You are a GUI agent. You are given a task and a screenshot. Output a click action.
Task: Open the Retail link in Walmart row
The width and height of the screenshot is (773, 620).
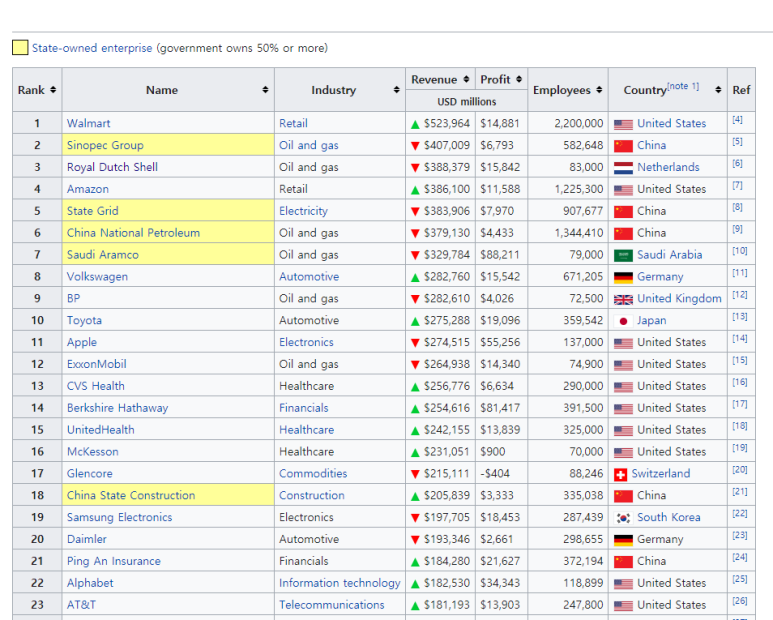293,123
